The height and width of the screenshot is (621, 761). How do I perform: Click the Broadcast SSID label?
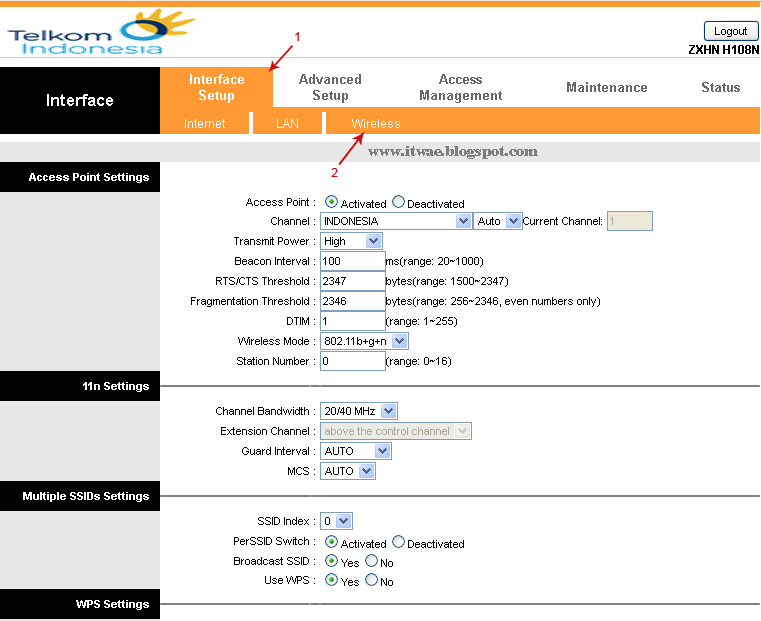pos(274,561)
